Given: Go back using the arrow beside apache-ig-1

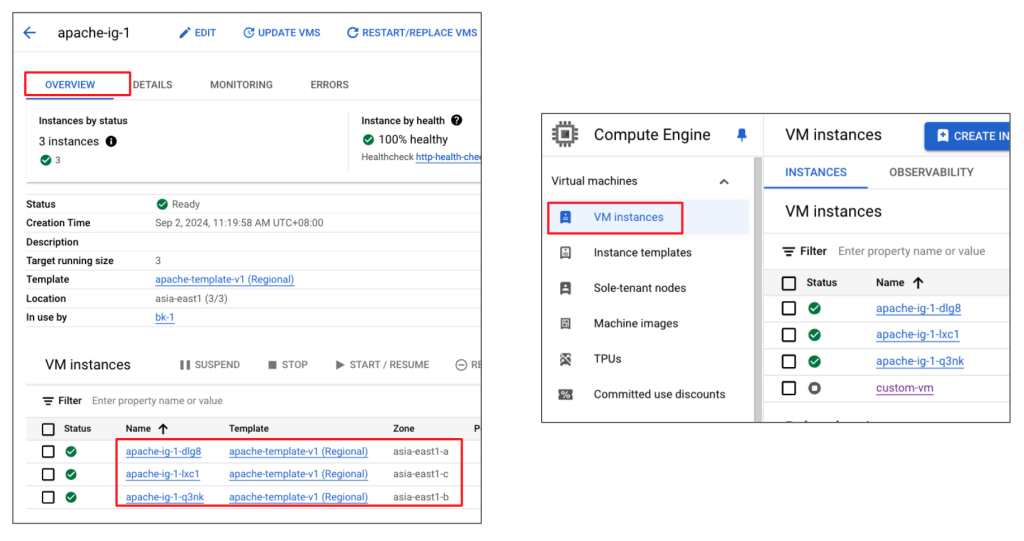Looking at the screenshot, I should pyautogui.click(x=30, y=33).
